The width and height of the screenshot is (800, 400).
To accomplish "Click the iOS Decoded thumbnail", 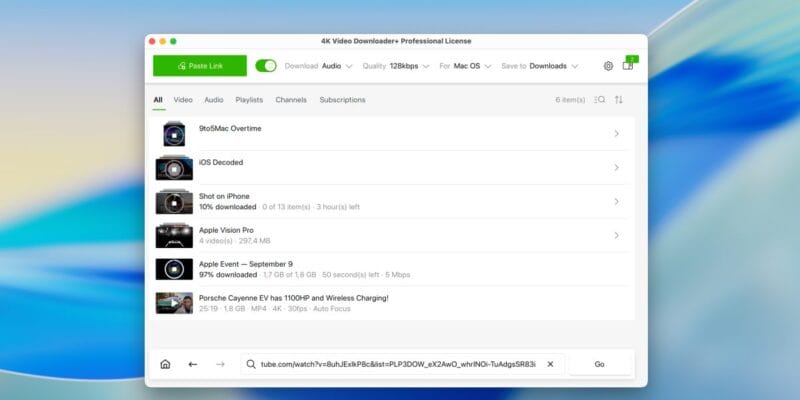I will pyautogui.click(x=174, y=168).
